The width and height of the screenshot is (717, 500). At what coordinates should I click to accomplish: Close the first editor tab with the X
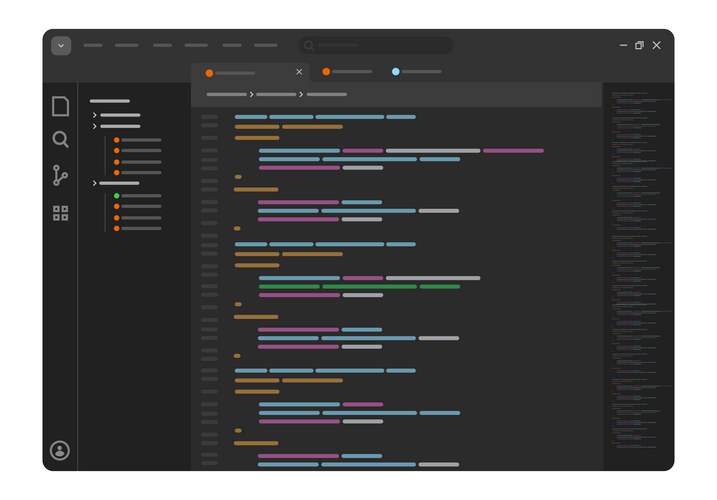pyautogui.click(x=299, y=72)
